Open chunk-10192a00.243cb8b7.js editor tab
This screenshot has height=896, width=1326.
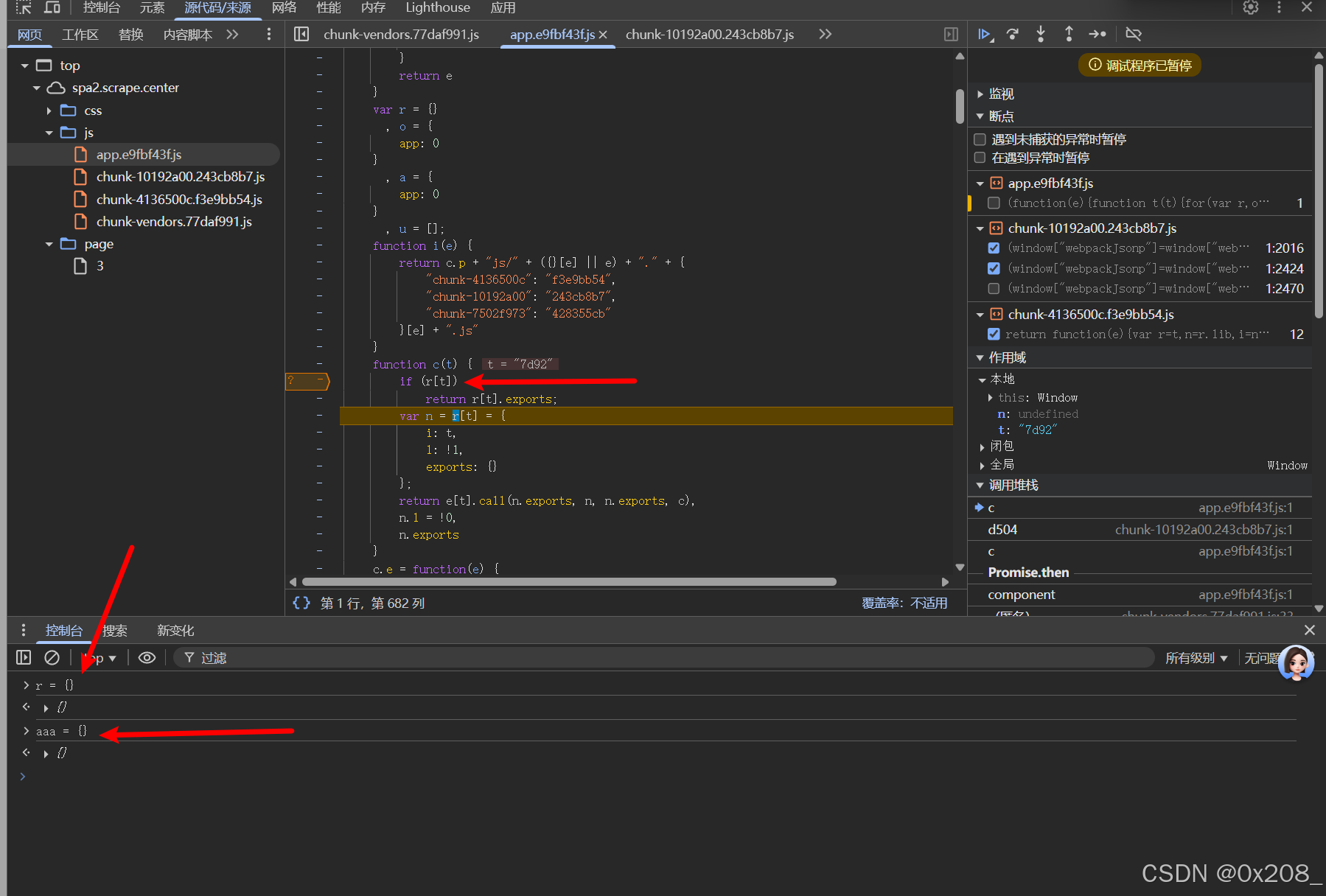pos(710,35)
